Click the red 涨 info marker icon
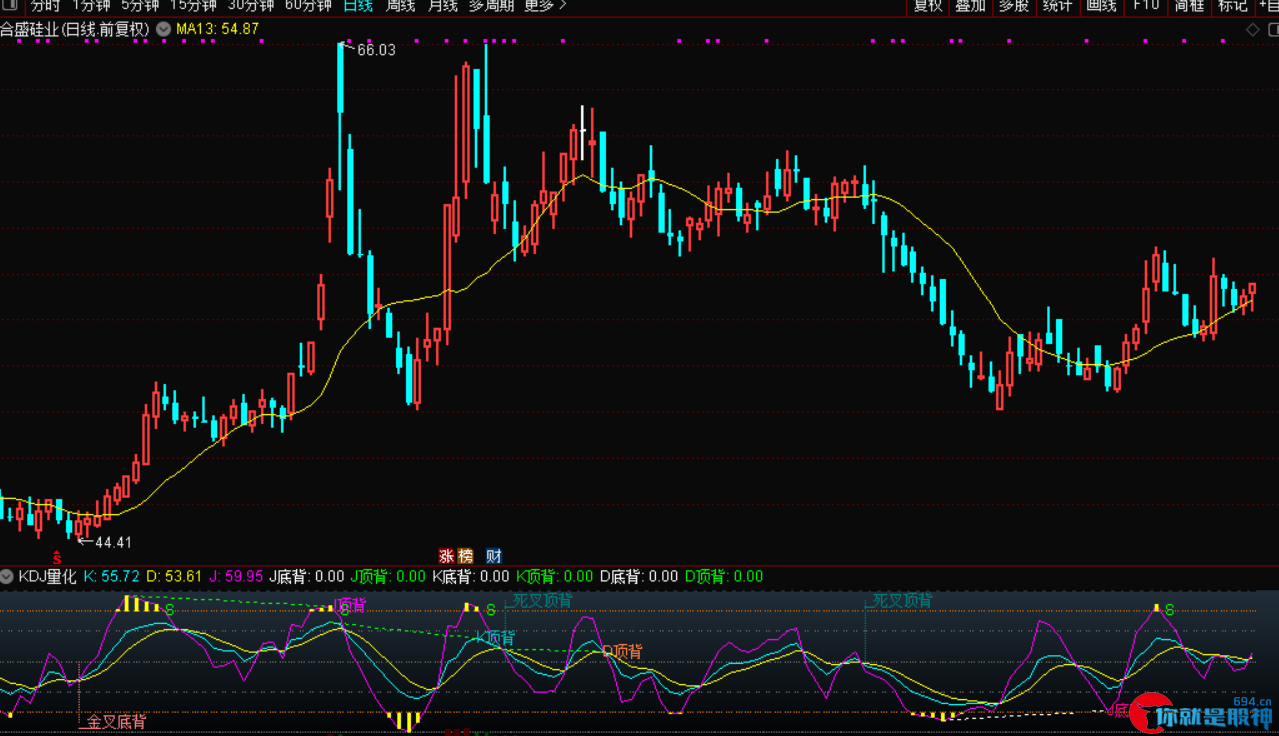The image size is (1279, 736). (447, 556)
